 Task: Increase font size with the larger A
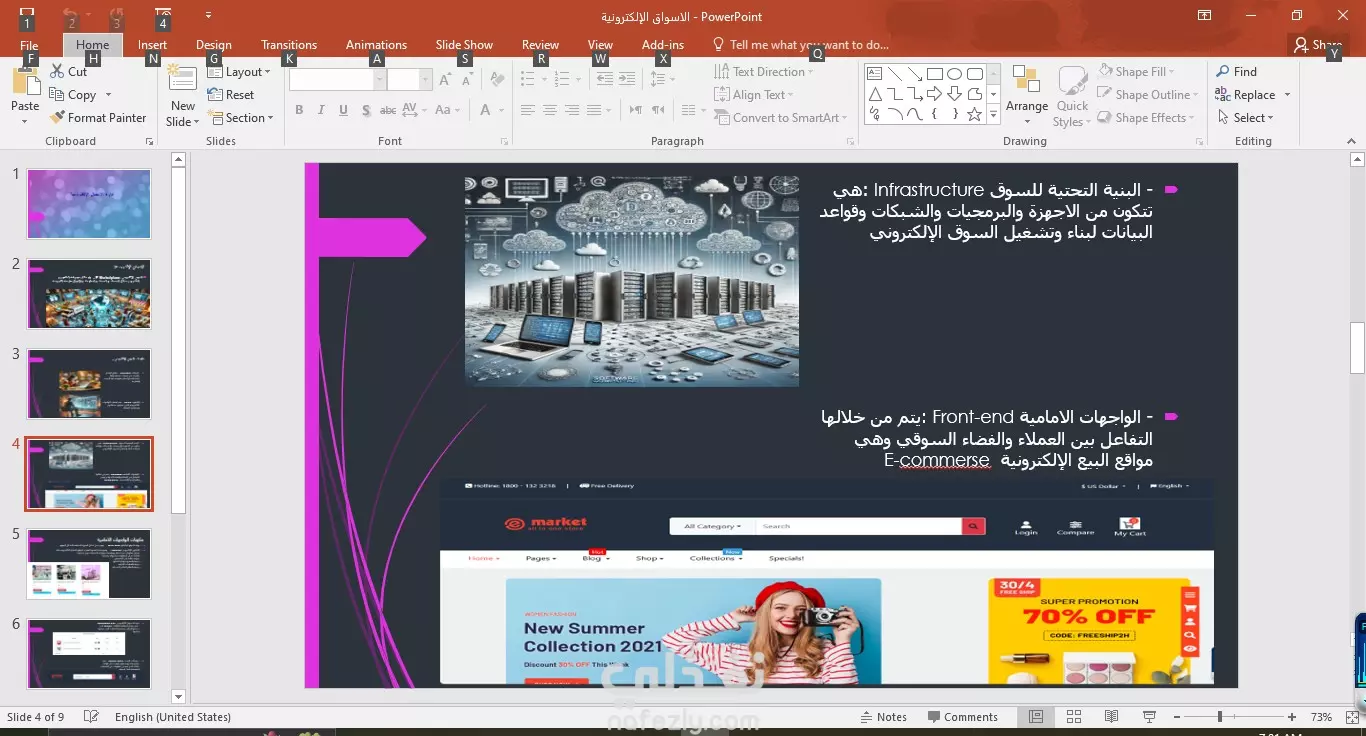[443, 80]
